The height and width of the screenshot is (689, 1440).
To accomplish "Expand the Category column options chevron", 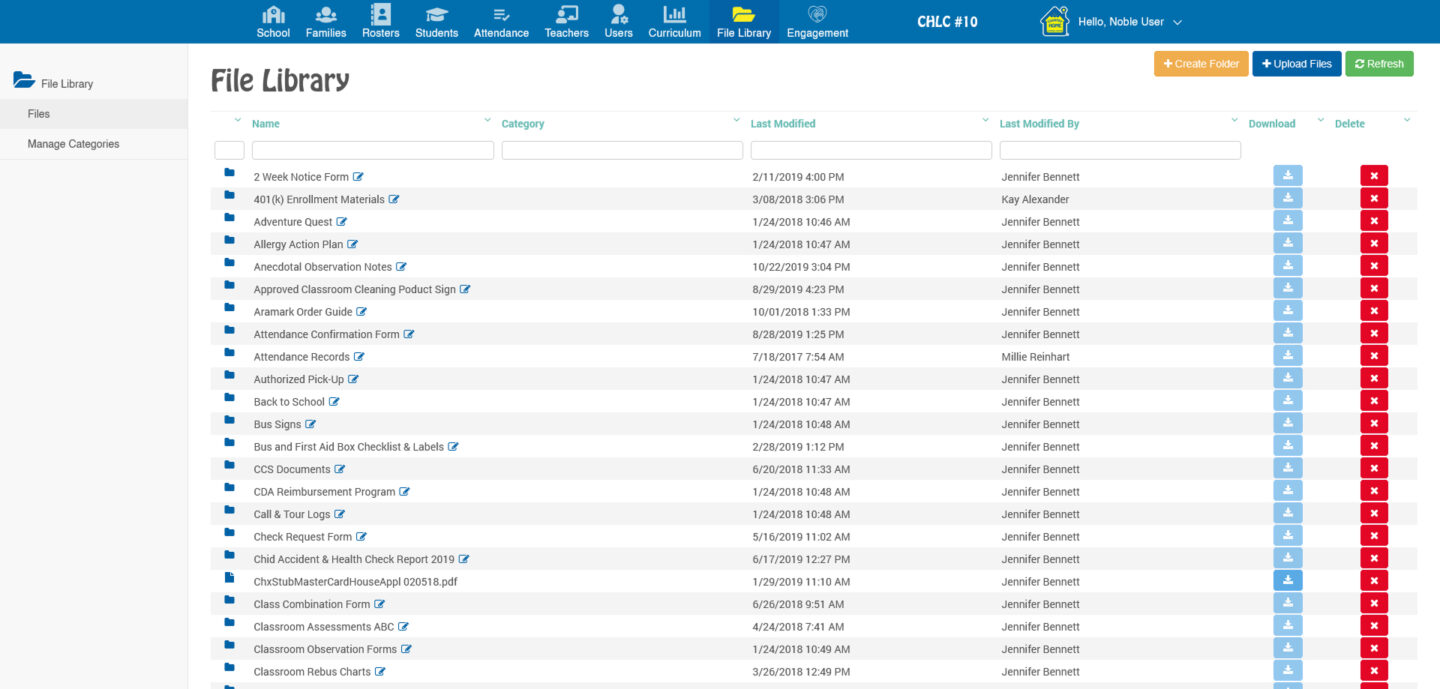I will pyautogui.click(x=737, y=121).
